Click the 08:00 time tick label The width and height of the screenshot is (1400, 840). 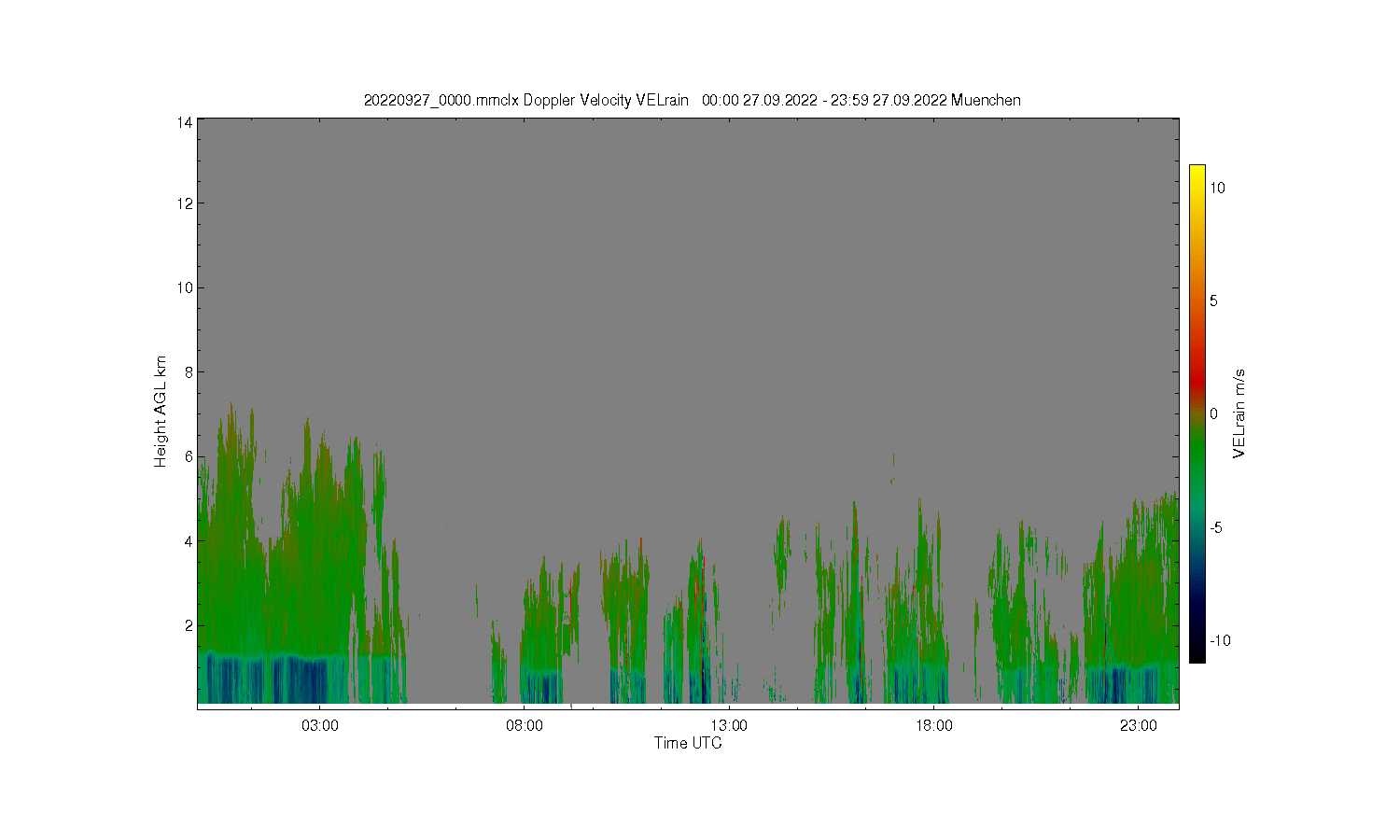click(525, 726)
